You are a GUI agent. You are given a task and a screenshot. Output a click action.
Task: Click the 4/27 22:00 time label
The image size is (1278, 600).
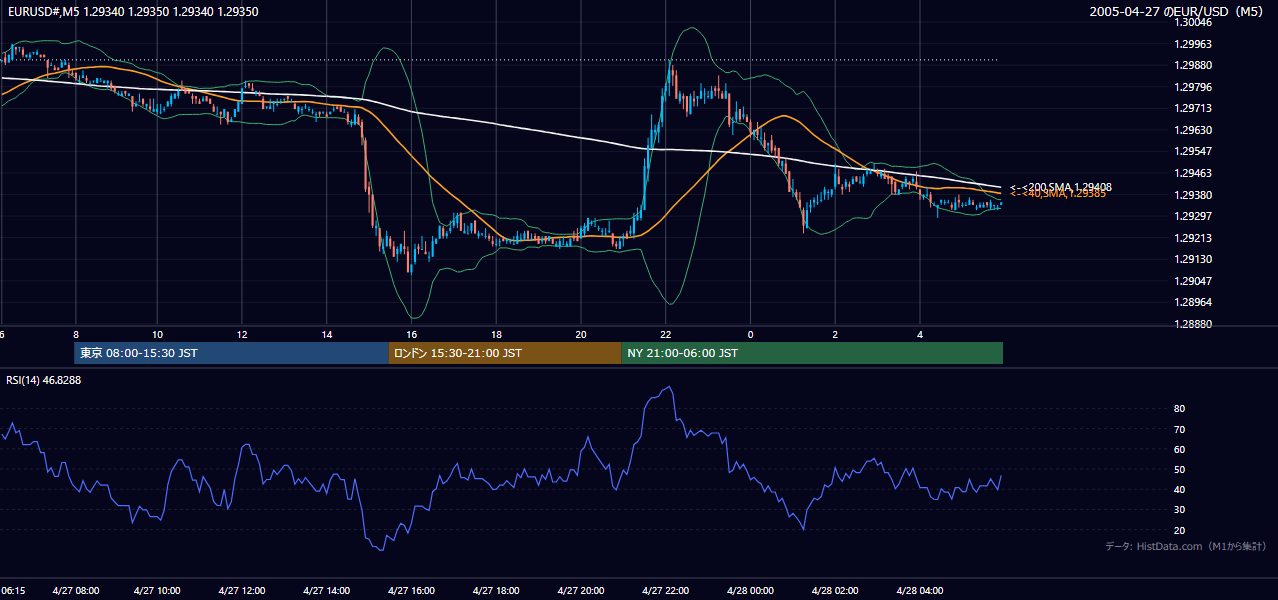[665, 591]
